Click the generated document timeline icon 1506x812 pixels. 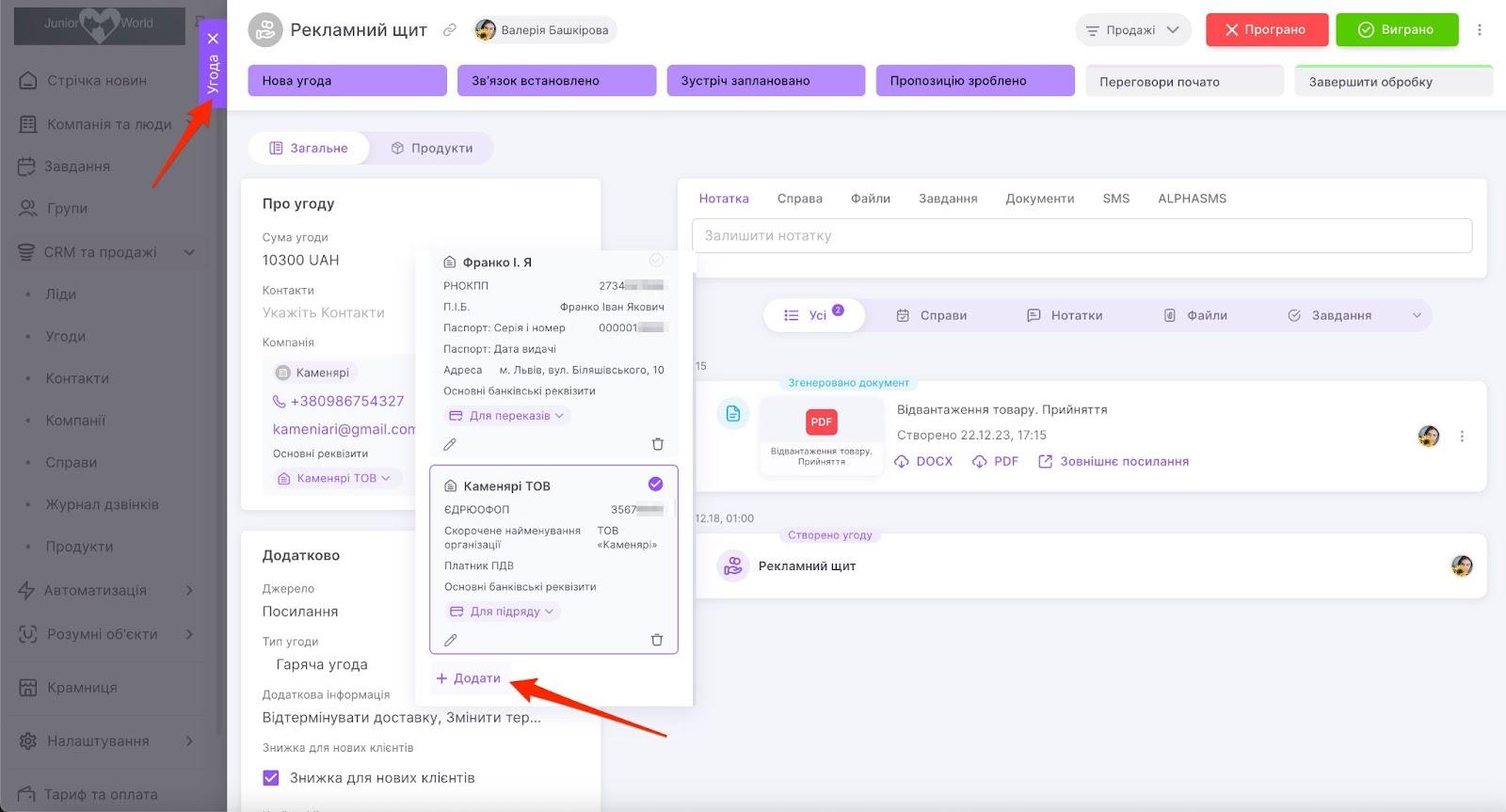tap(732, 413)
